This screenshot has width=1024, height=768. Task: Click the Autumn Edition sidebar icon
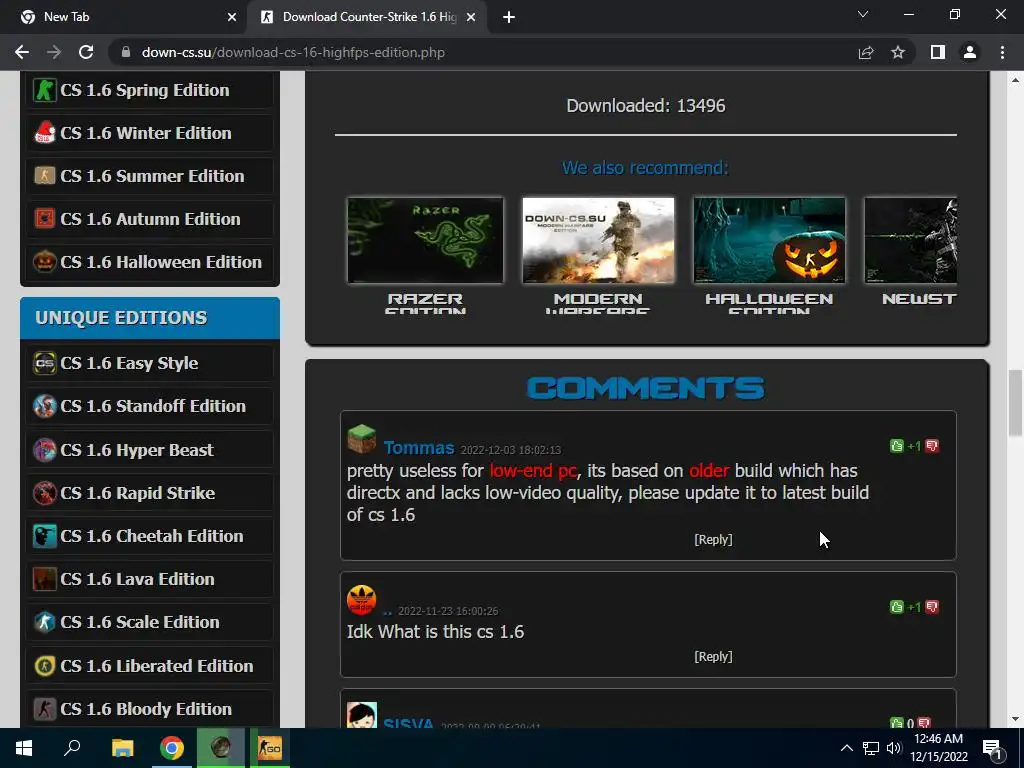[x=44, y=219]
